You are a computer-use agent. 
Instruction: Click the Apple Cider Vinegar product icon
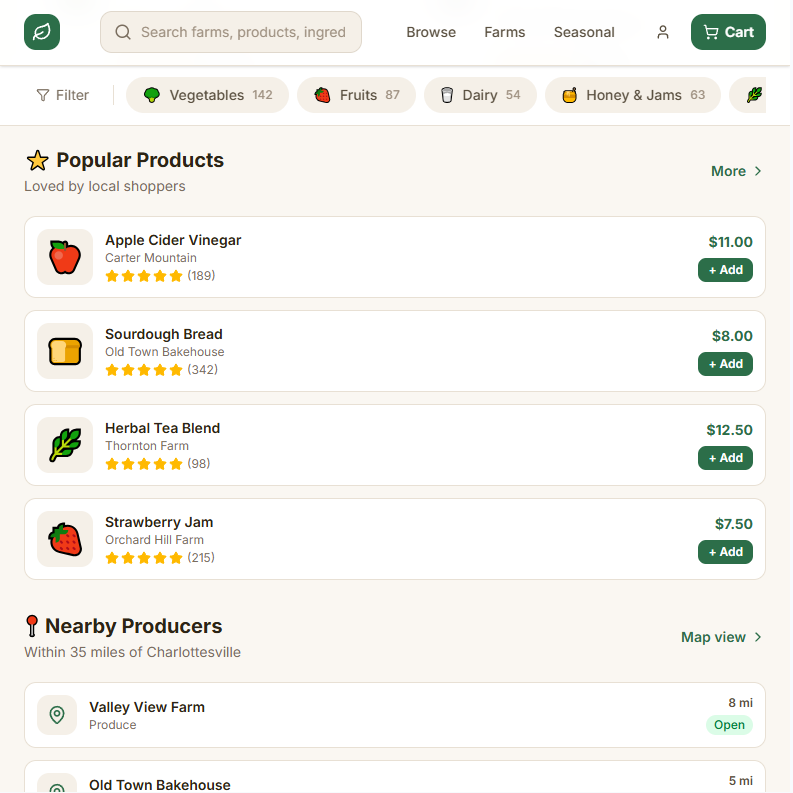[65, 257]
